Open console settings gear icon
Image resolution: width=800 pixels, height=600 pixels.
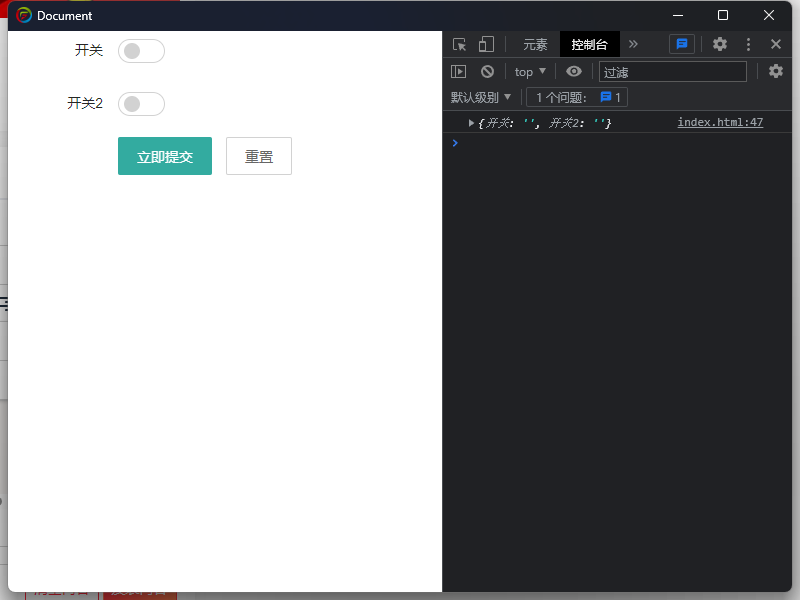point(776,71)
